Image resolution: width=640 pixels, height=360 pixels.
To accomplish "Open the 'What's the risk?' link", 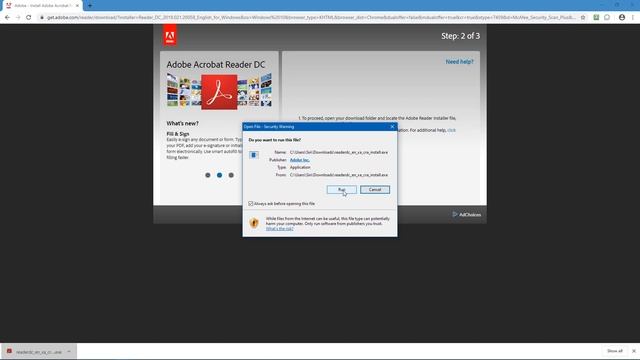I will tap(280, 229).
